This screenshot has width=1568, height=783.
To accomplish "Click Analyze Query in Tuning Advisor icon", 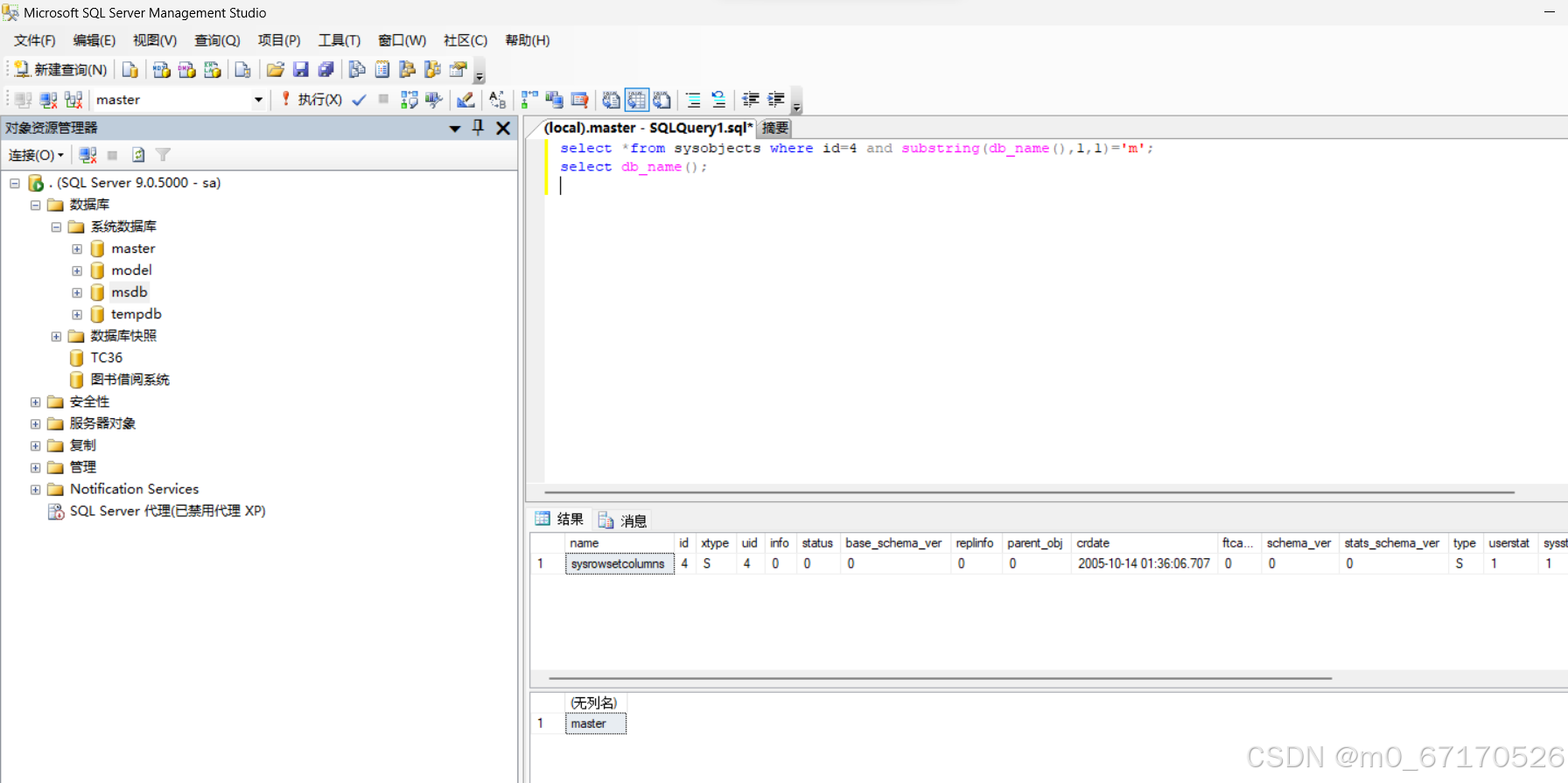I will [433, 100].
